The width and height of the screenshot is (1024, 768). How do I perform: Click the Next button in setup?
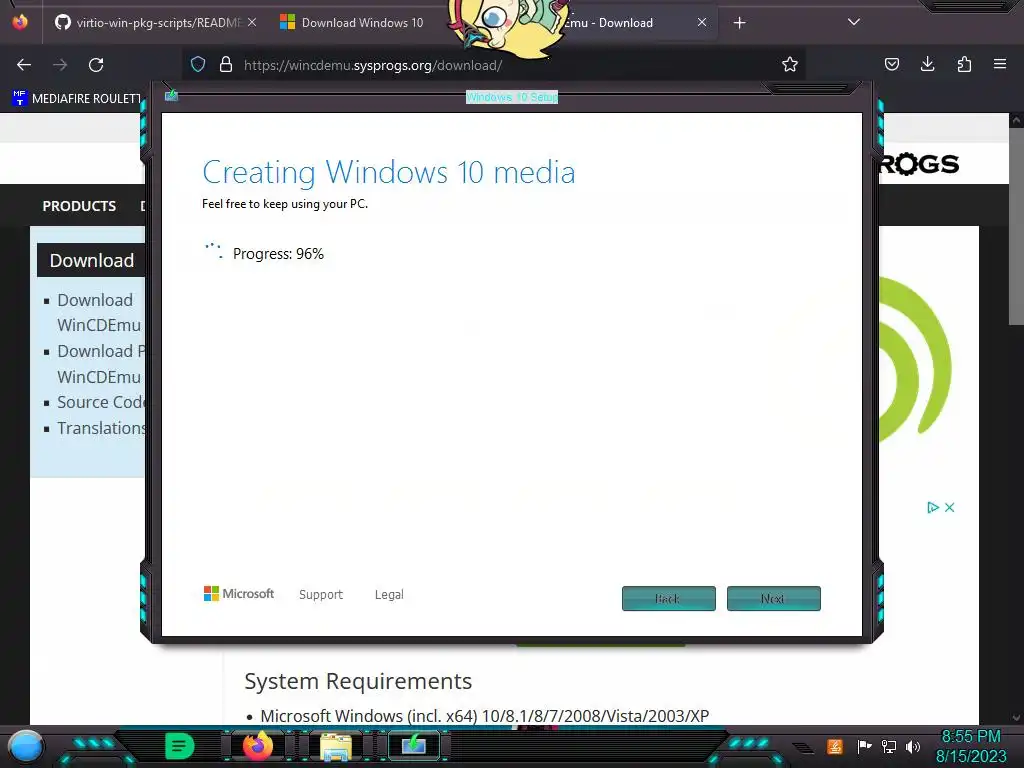coord(773,598)
